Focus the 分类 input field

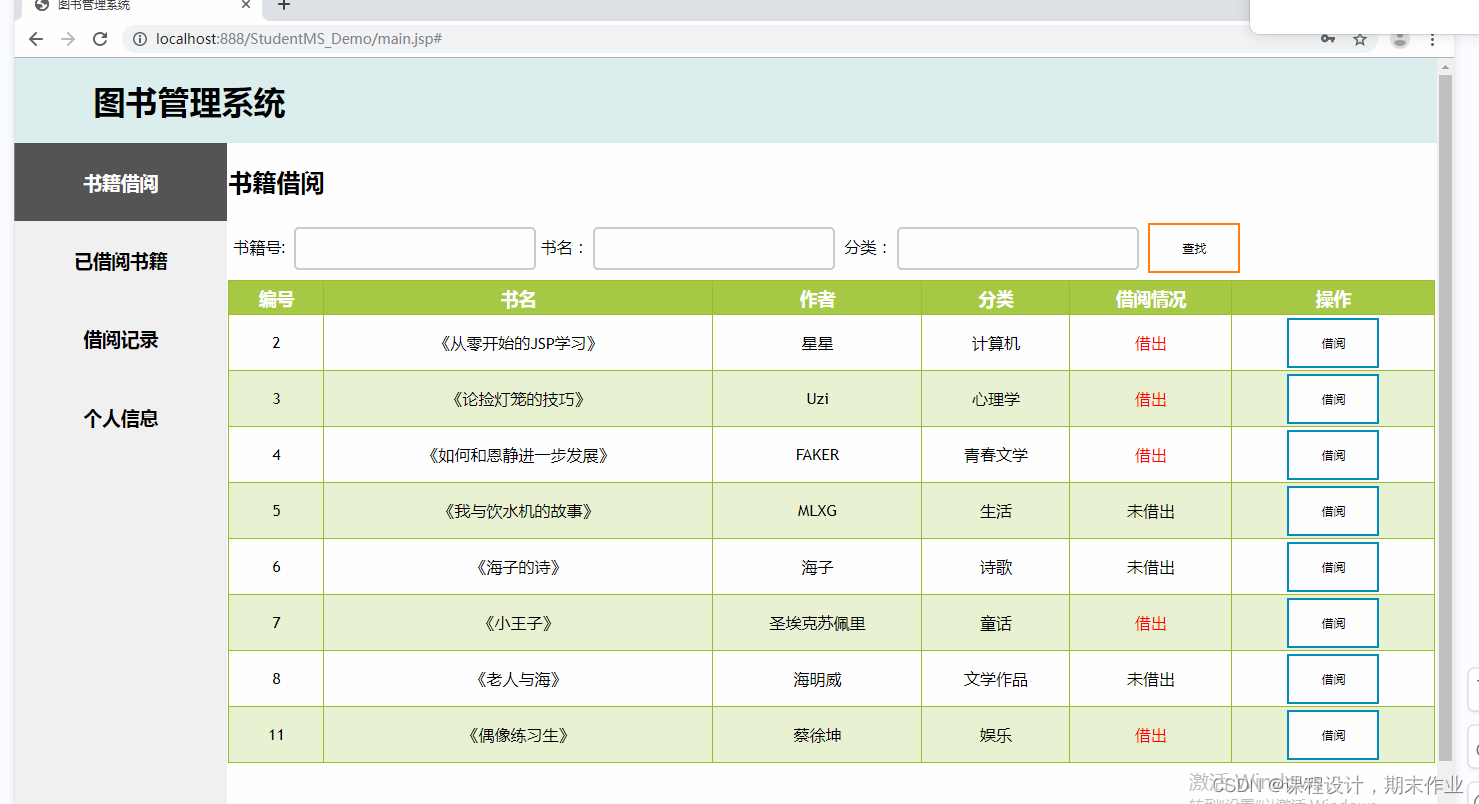pos(1018,249)
